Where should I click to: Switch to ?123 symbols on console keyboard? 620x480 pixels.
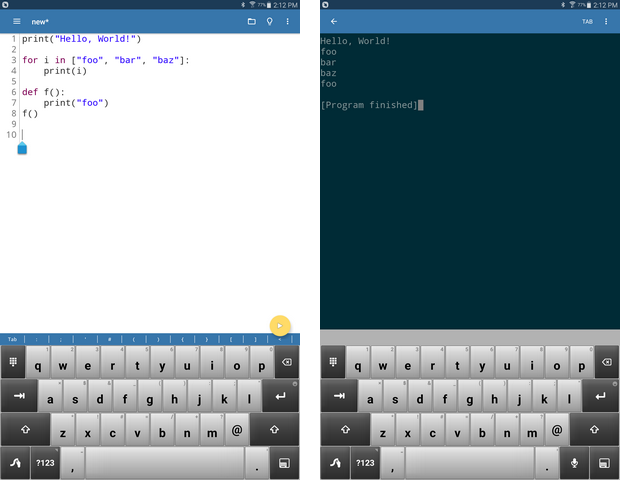pyautogui.click(x=365, y=463)
